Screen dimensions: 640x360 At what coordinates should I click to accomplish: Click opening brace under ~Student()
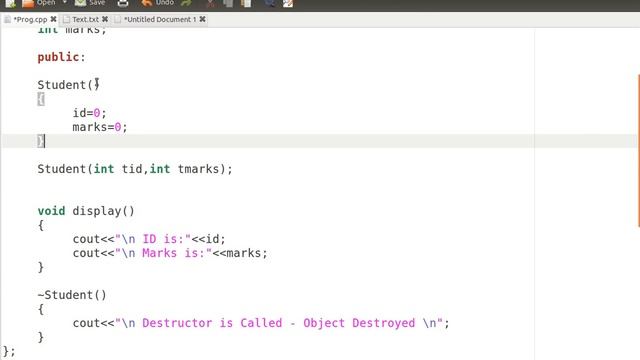point(41,309)
